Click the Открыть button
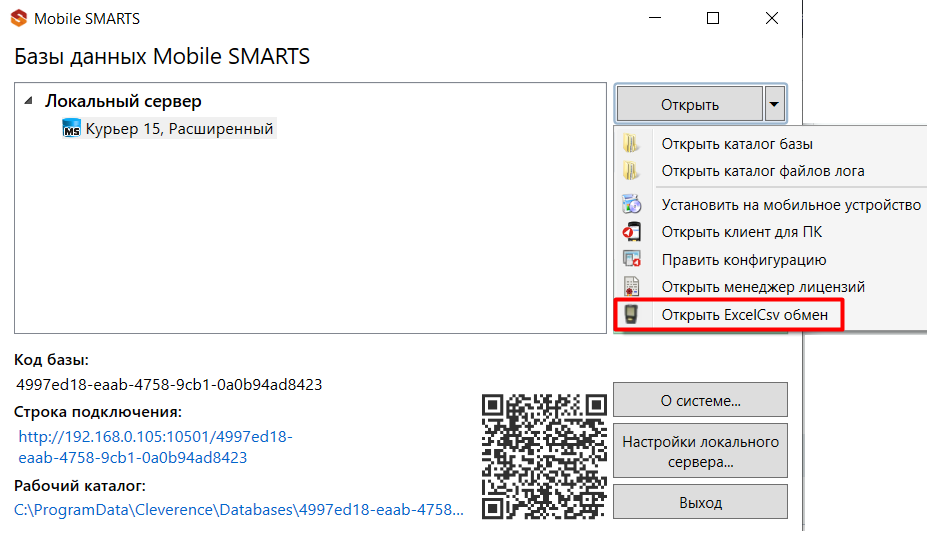Screen dimensions: 927x538 pyautogui.click(x=689, y=104)
